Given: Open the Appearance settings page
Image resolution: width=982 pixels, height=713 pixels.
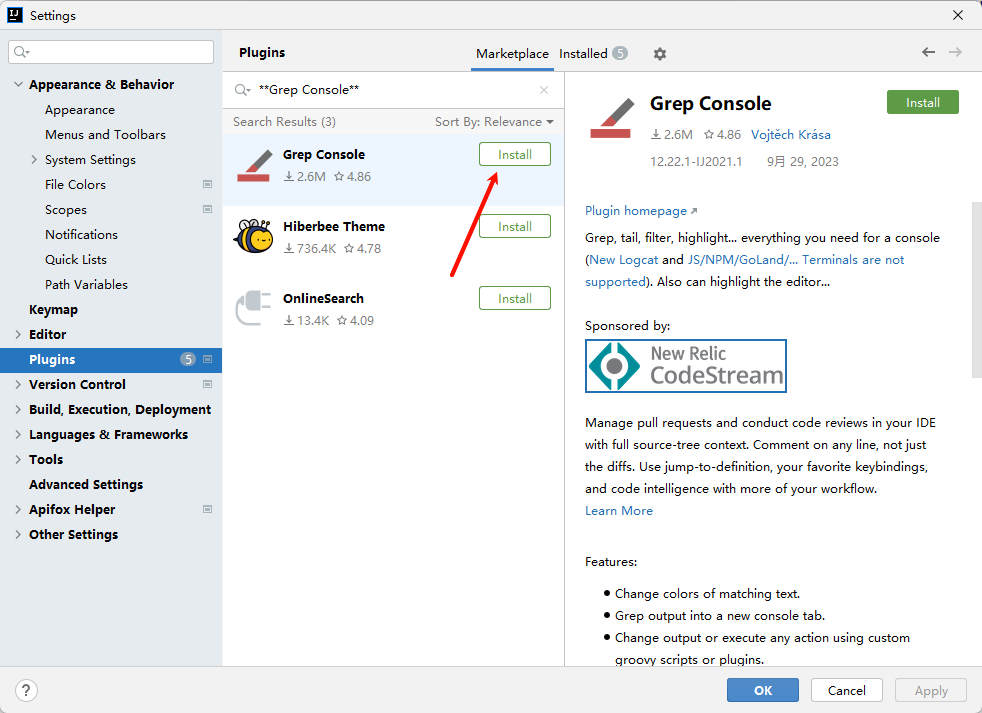Looking at the screenshot, I should point(80,110).
